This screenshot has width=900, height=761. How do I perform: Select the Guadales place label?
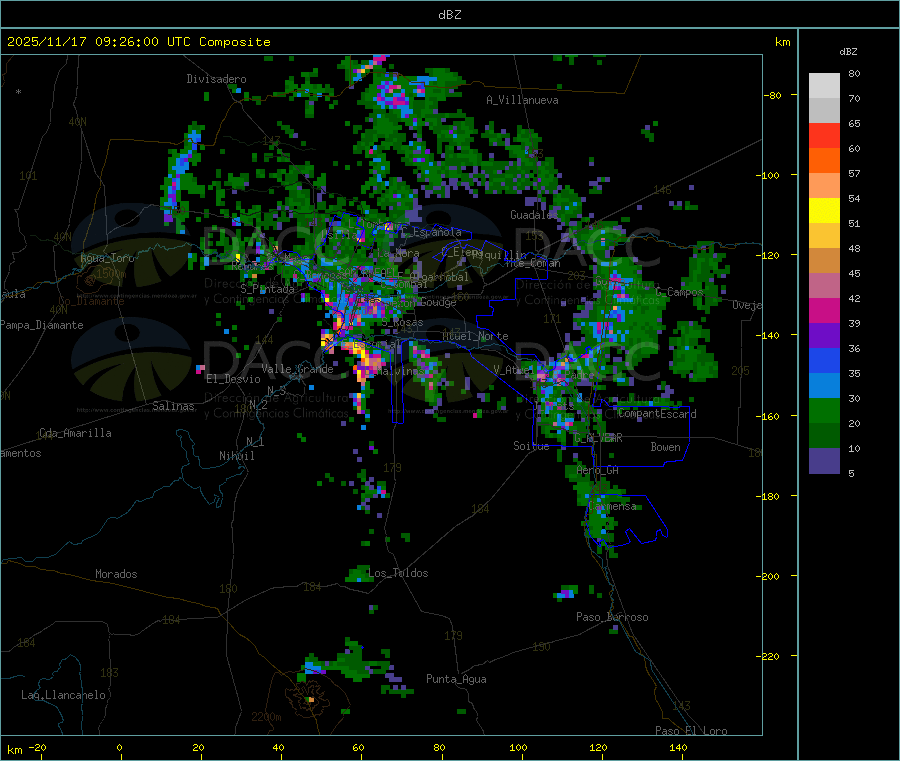[x=534, y=215]
